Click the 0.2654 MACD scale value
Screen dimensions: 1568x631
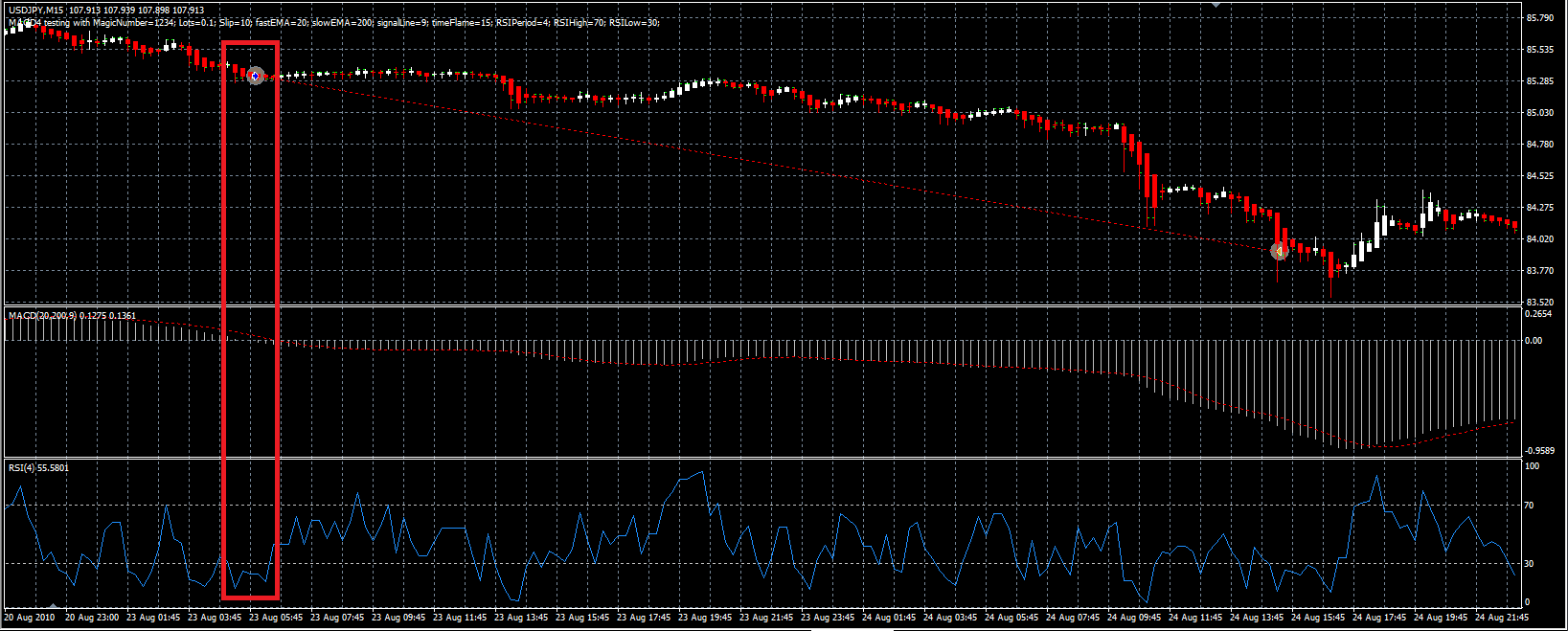coord(1539,313)
